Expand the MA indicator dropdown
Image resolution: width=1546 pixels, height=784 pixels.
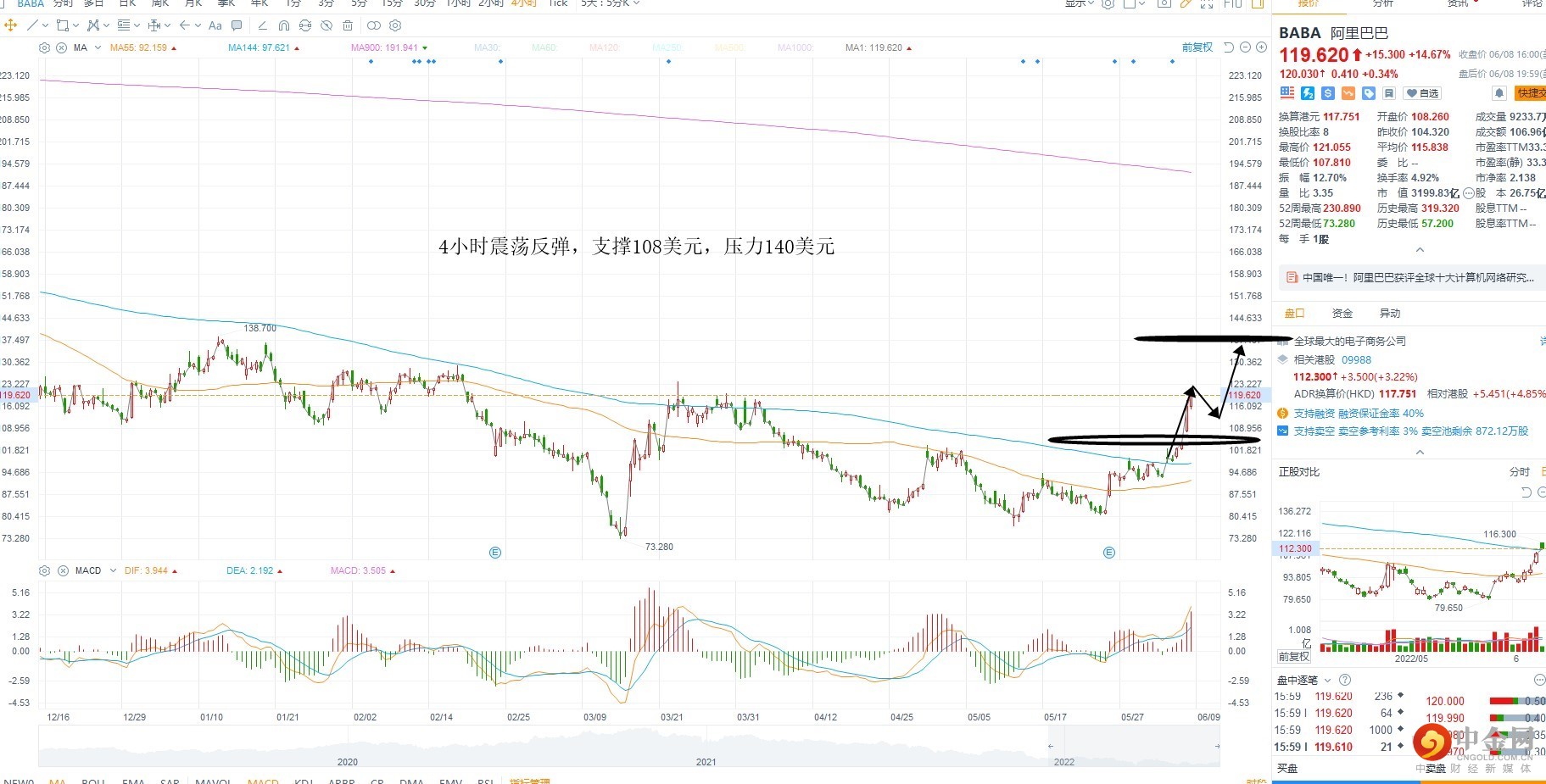pyautogui.click(x=98, y=47)
